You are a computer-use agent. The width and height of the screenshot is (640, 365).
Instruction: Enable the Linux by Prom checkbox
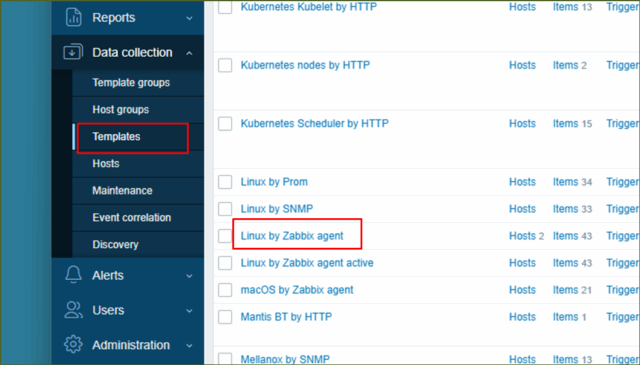225,182
